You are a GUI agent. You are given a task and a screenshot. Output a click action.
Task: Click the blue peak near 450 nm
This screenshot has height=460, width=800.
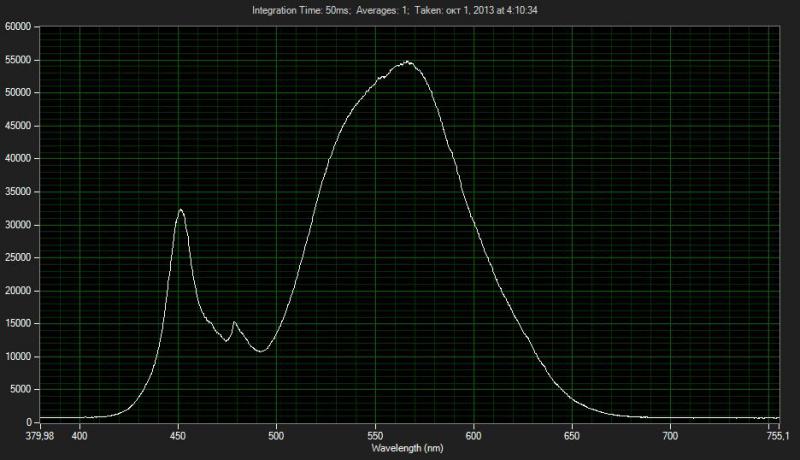point(181,210)
